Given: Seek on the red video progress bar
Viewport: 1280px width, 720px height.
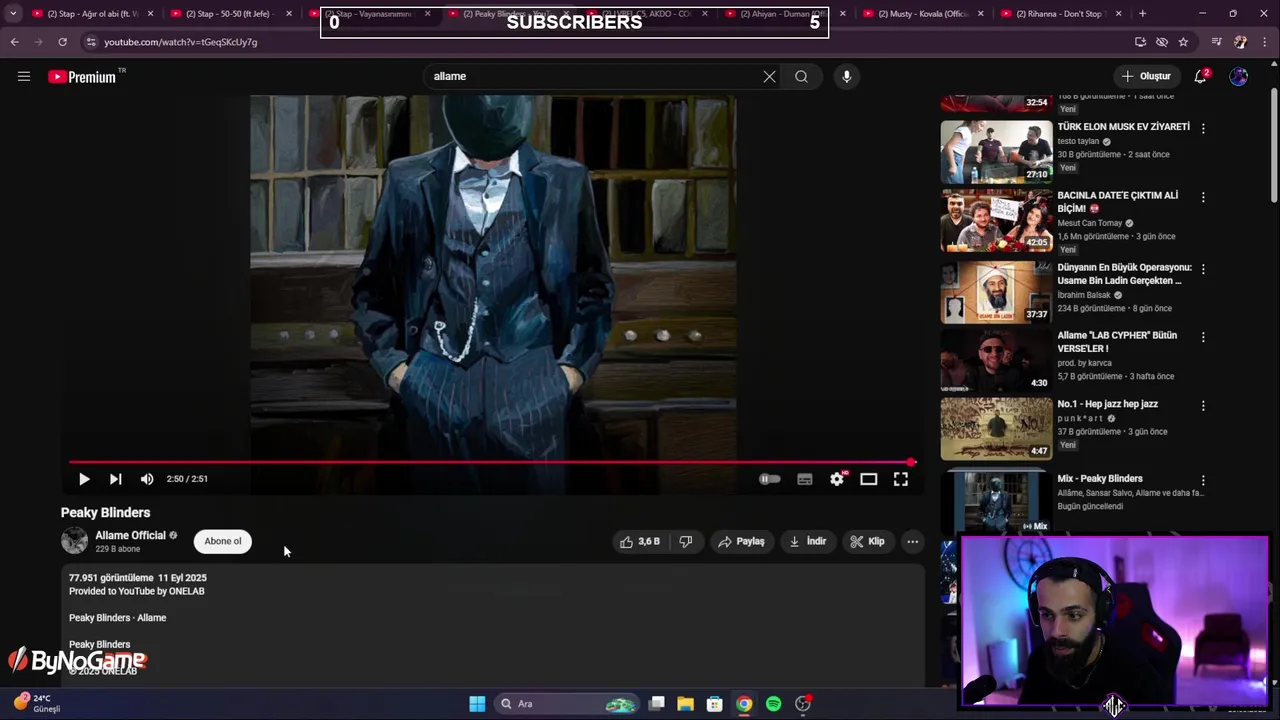Looking at the screenshot, I should [x=490, y=462].
